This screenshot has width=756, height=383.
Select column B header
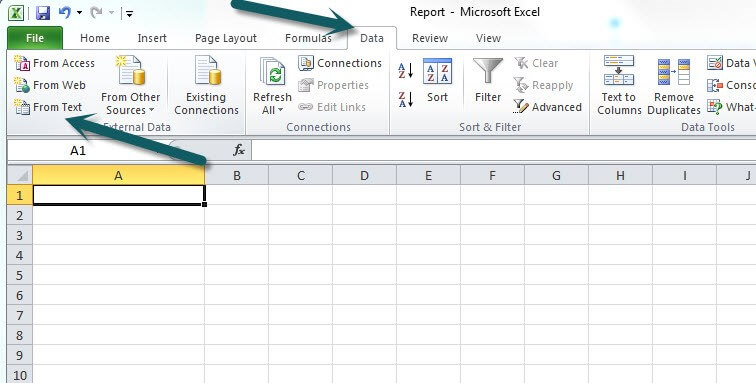click(x=237, y=175)
